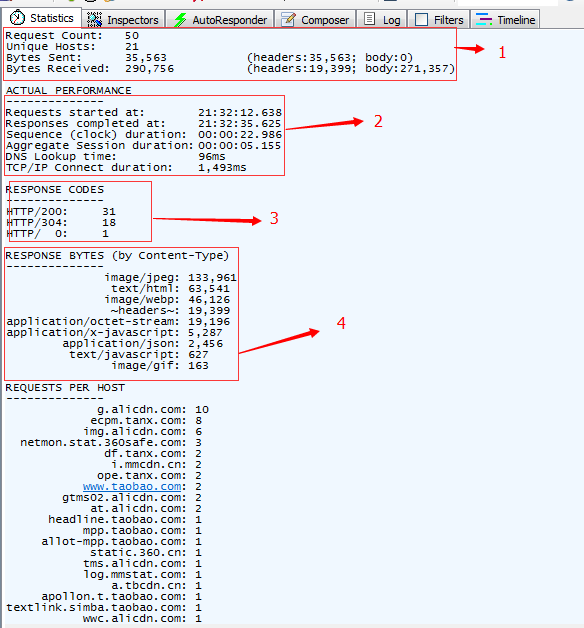Click the application/json row
Image resolution: width=584 pixels, height=628 pixels.
click(143, 344)
